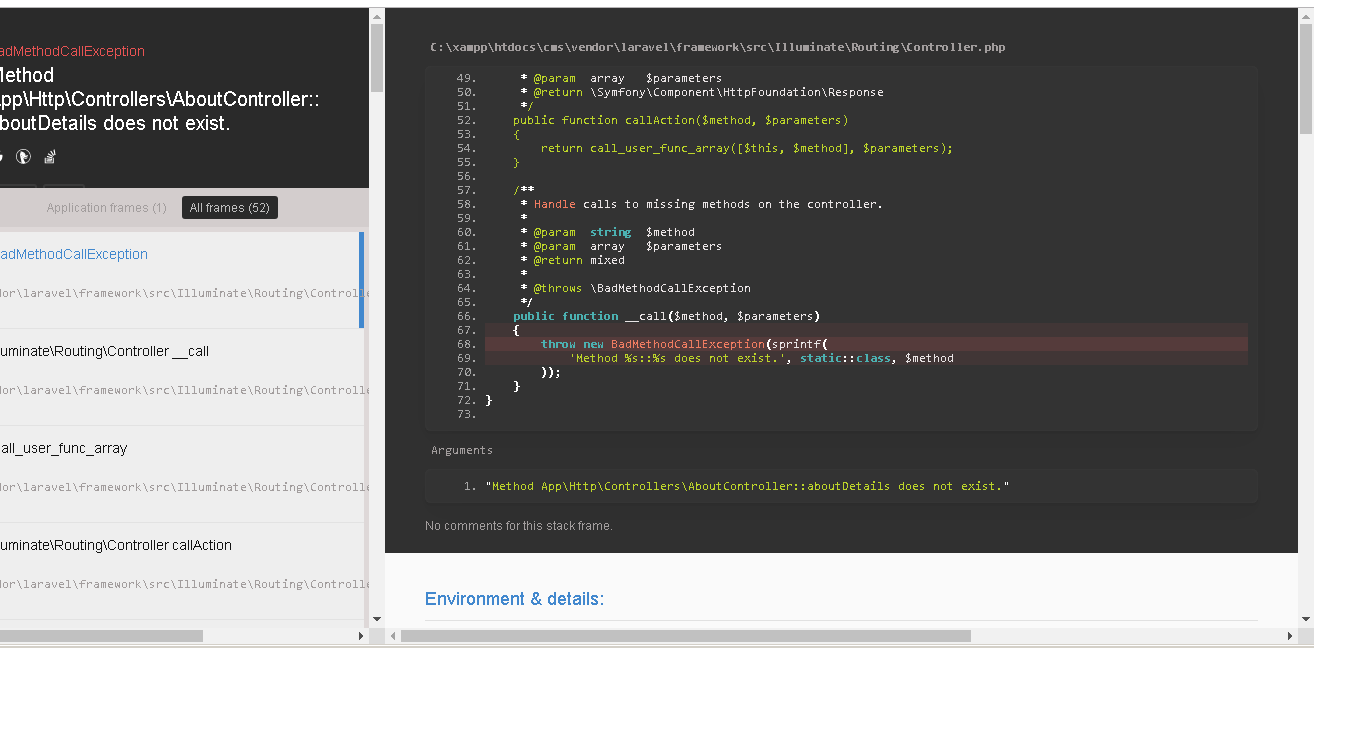This screenshot has width=1366, height=744.
Task: Click details pane scroll-up arrow
Action: [1305, 16]
